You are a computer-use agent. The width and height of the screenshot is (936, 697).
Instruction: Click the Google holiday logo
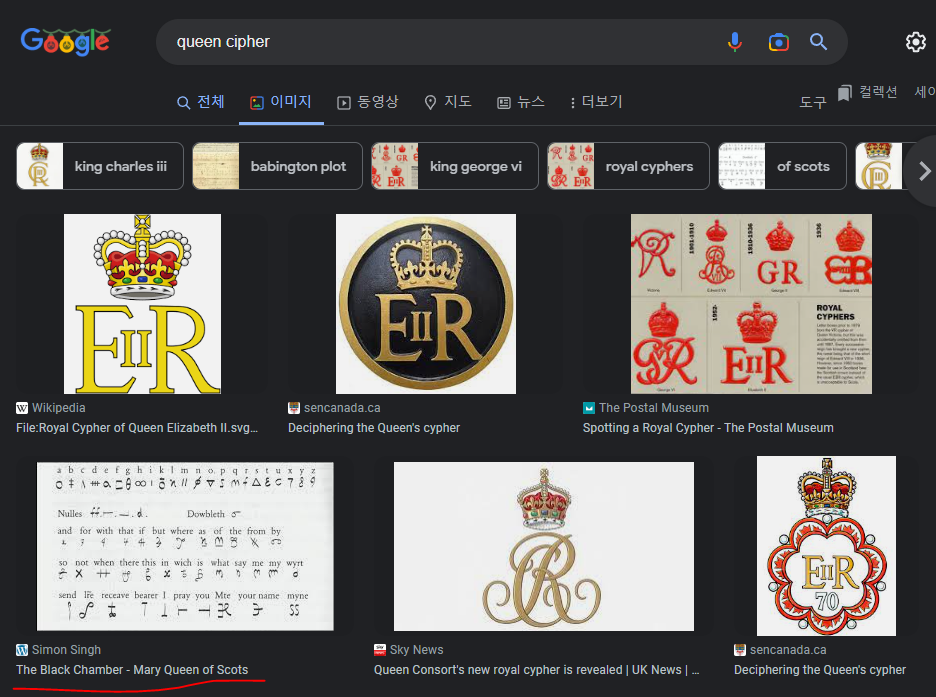(x=66, y=41)
